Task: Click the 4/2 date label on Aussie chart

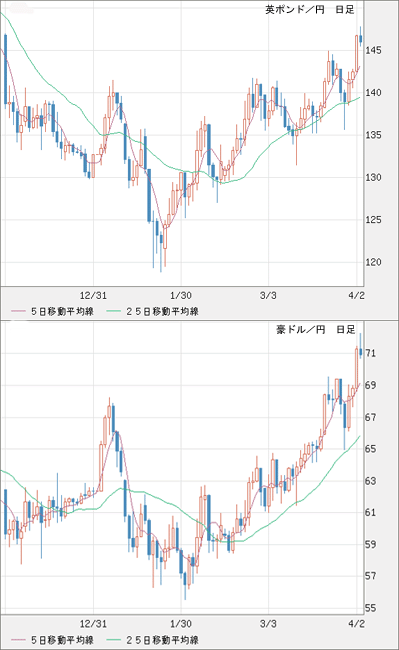Action: pos(356,624)
